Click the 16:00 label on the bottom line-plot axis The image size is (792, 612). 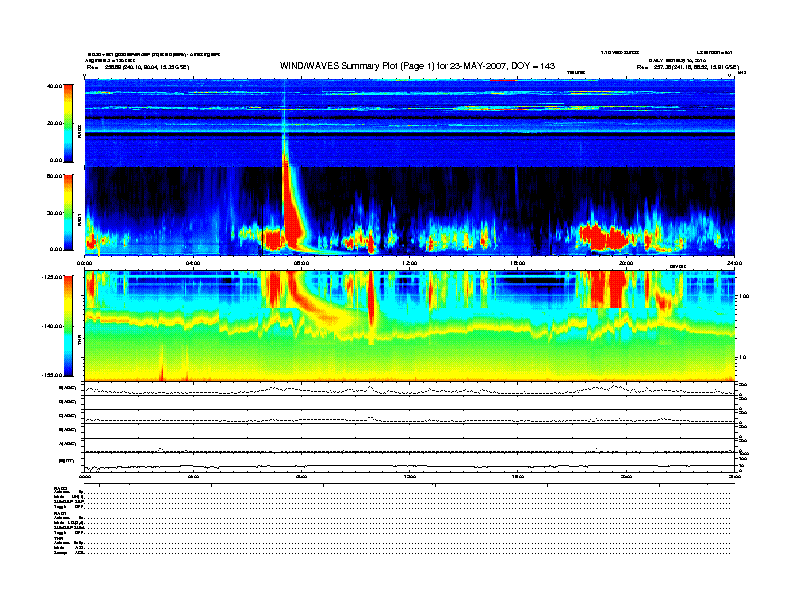[518, 477]
